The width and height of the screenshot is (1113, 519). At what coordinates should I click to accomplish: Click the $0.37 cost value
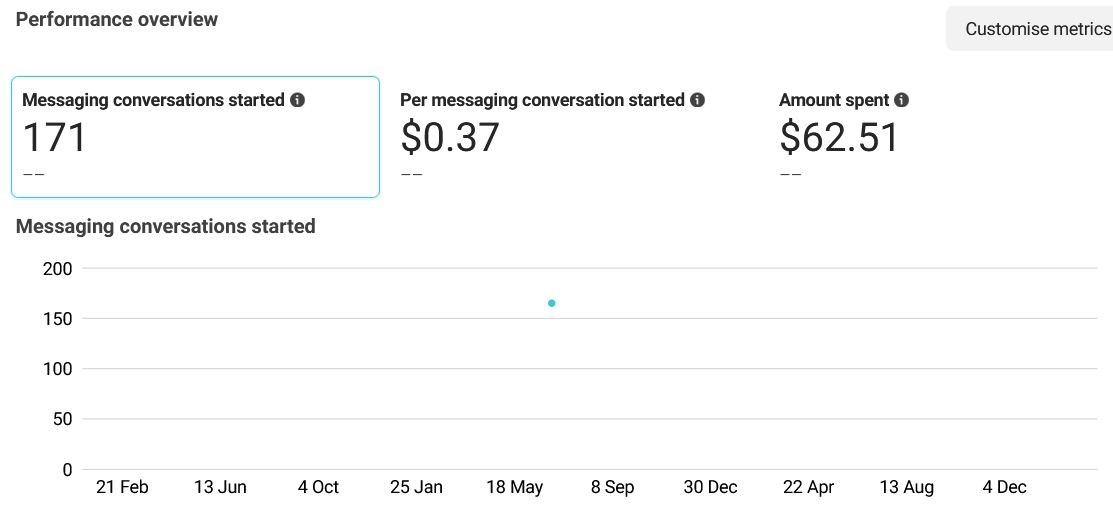pyautogui.click(x=449, y=138)
